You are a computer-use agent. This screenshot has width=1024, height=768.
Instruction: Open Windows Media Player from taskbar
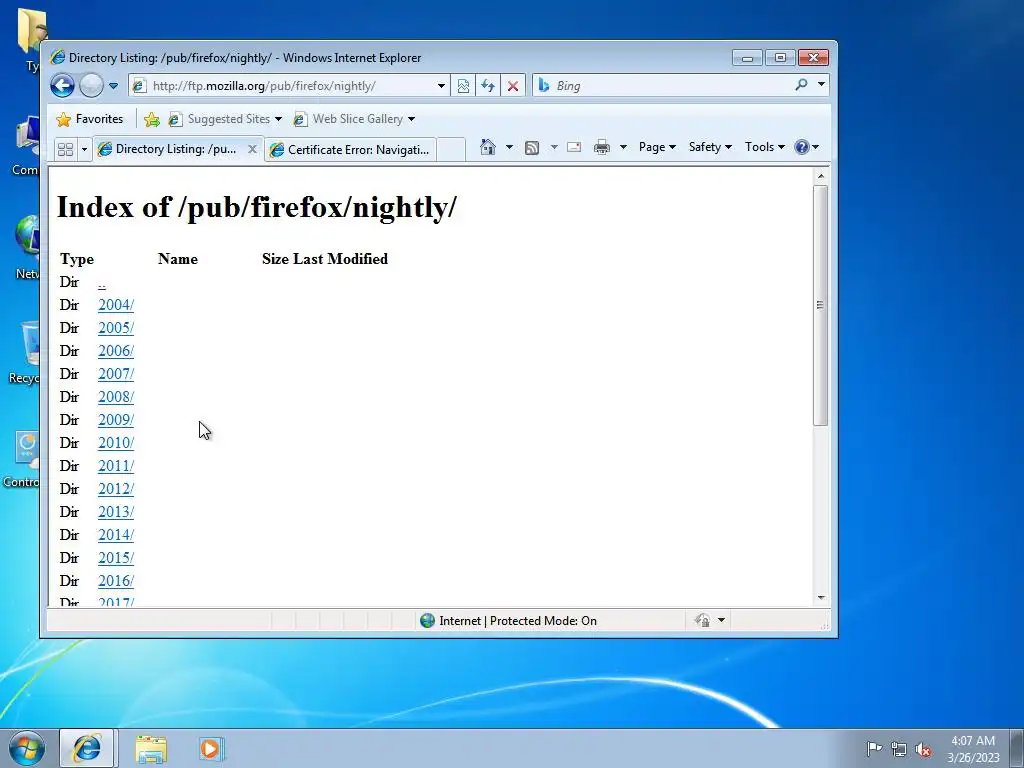coord(211,748)
